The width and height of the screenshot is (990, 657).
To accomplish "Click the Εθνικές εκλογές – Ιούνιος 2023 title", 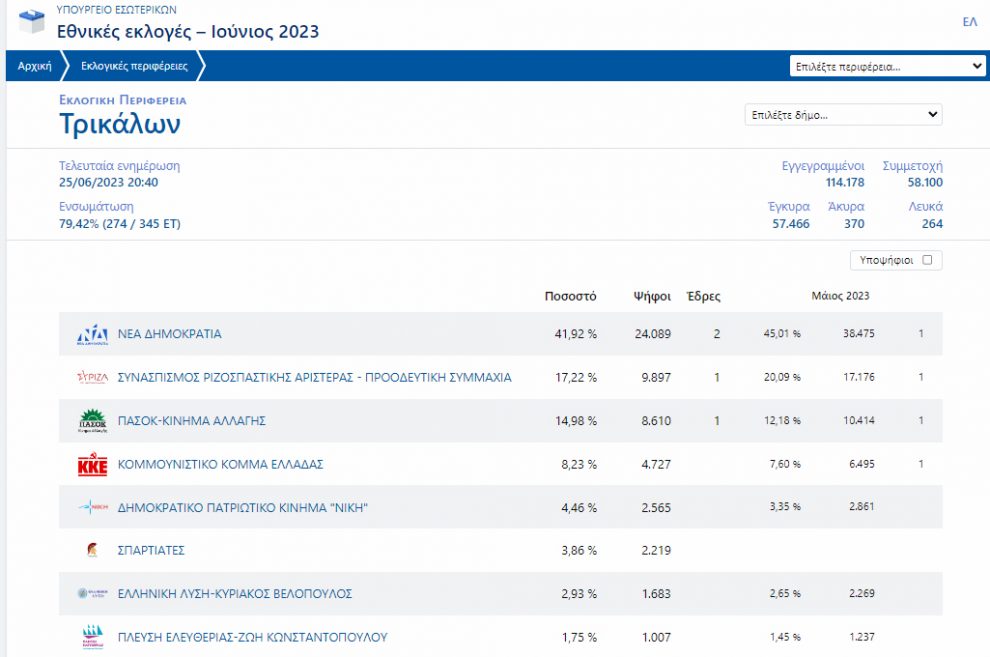I will [188, 31].
